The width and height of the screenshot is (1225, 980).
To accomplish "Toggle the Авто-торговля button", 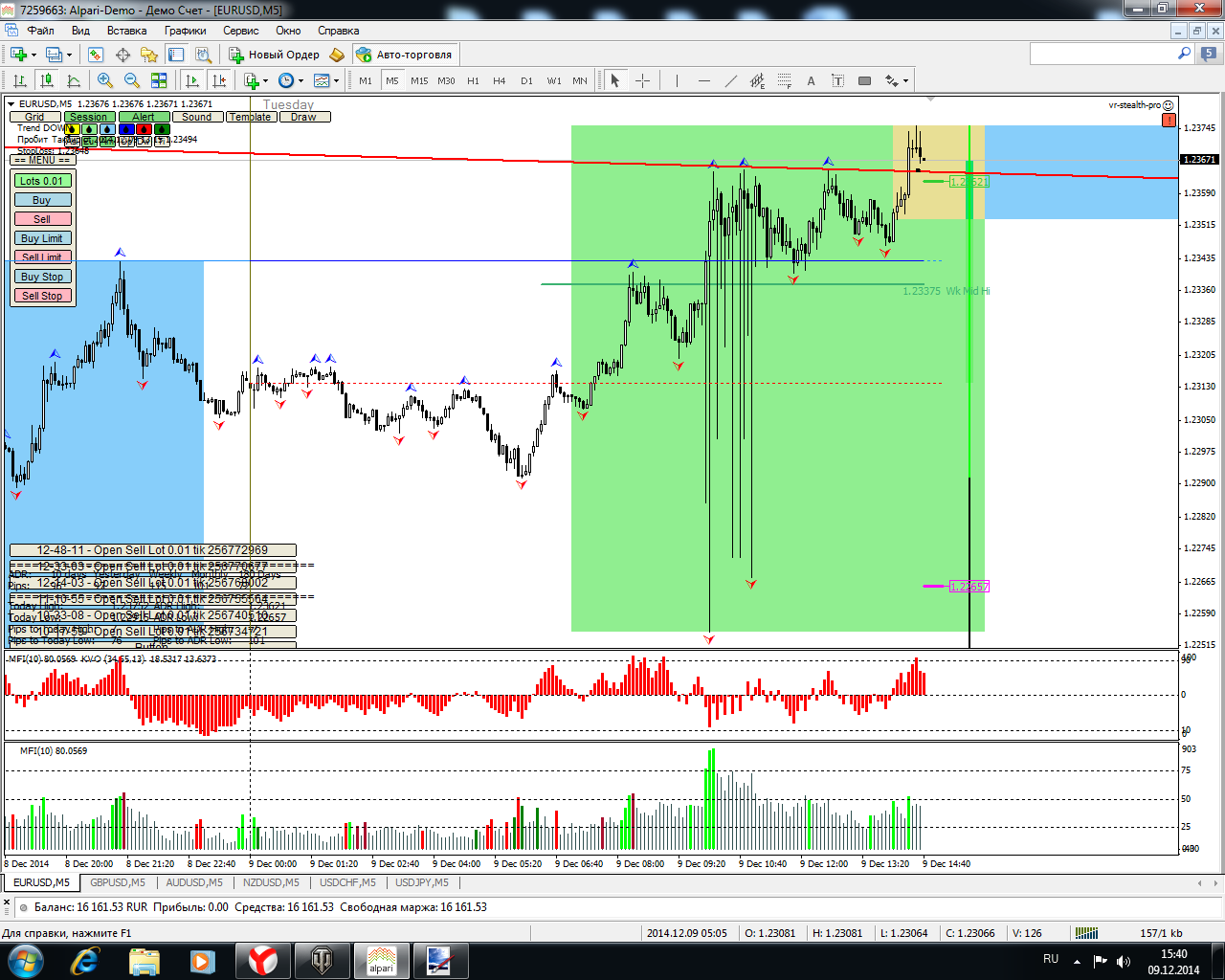I will pyautogui.click(x=405, y=55).
